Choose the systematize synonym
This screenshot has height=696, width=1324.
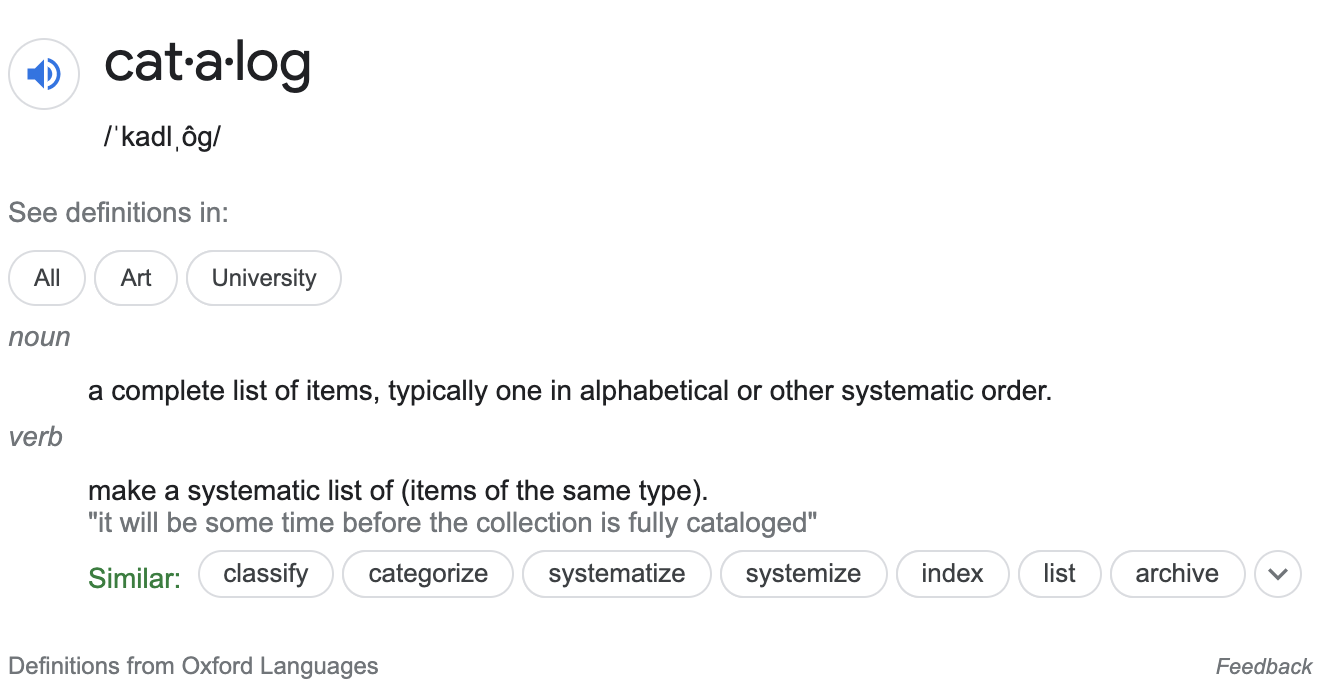click(617, 574)
